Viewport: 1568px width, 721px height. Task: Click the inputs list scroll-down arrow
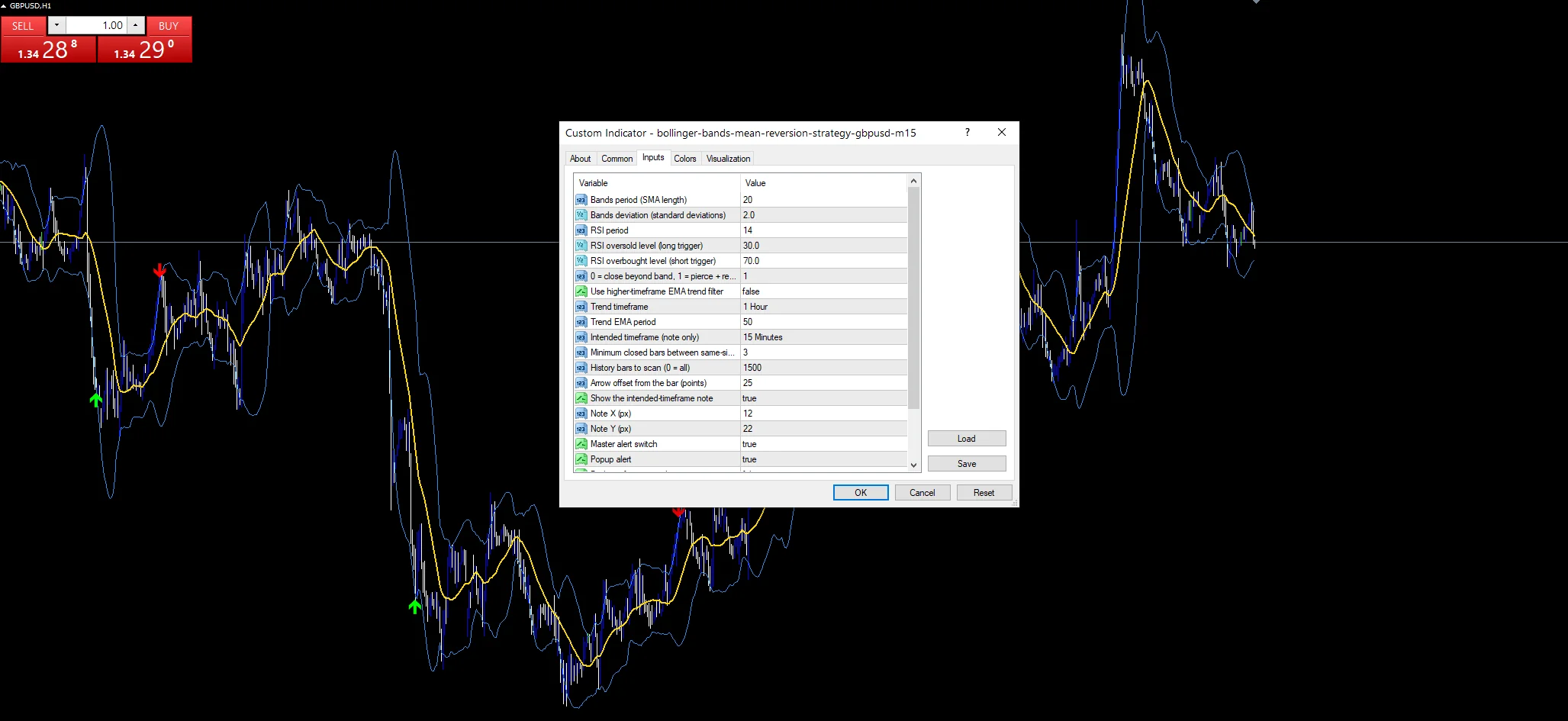tap(913, 465)
